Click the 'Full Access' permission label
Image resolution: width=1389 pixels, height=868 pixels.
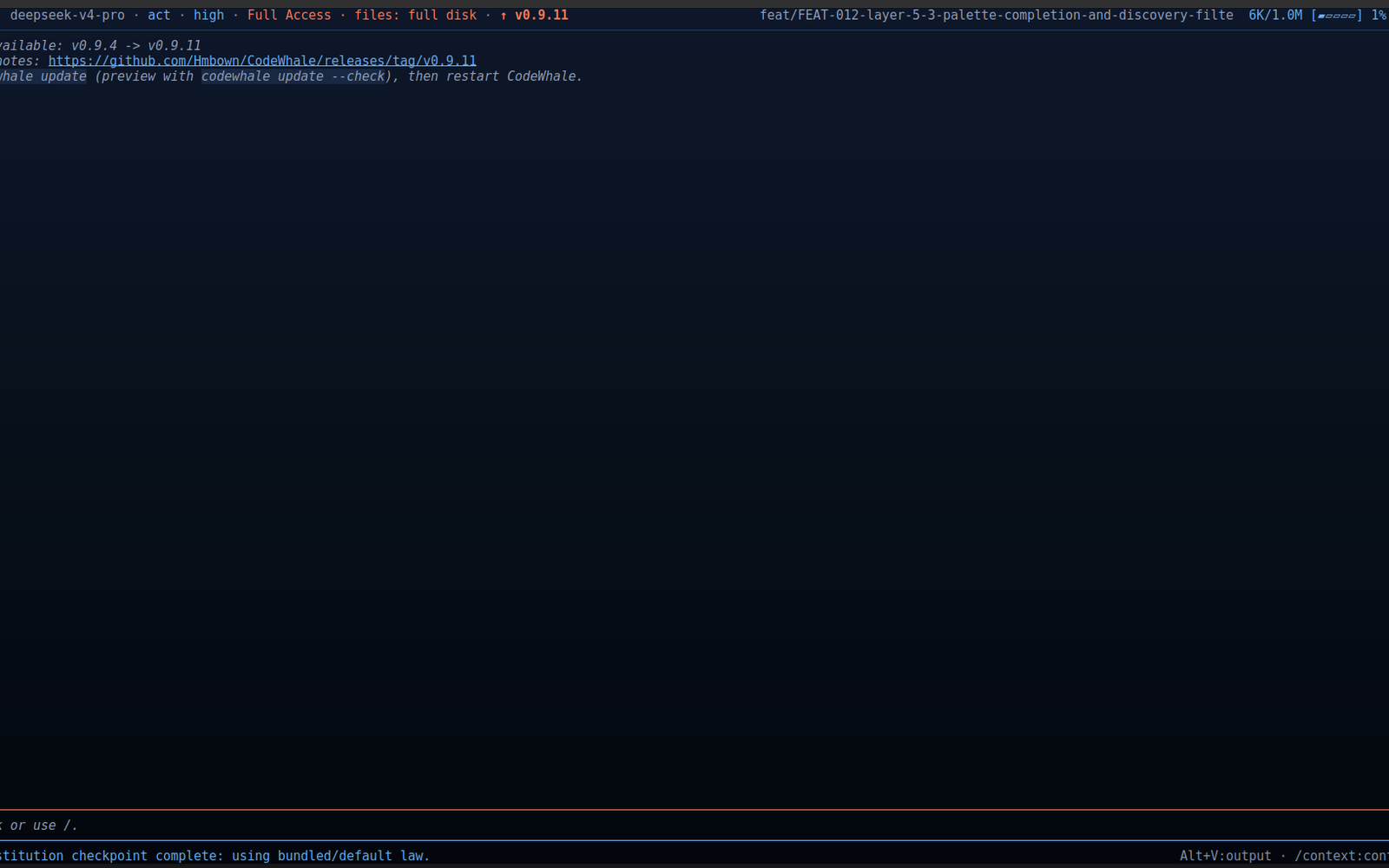pyautogui.click(x=289, y=16)
